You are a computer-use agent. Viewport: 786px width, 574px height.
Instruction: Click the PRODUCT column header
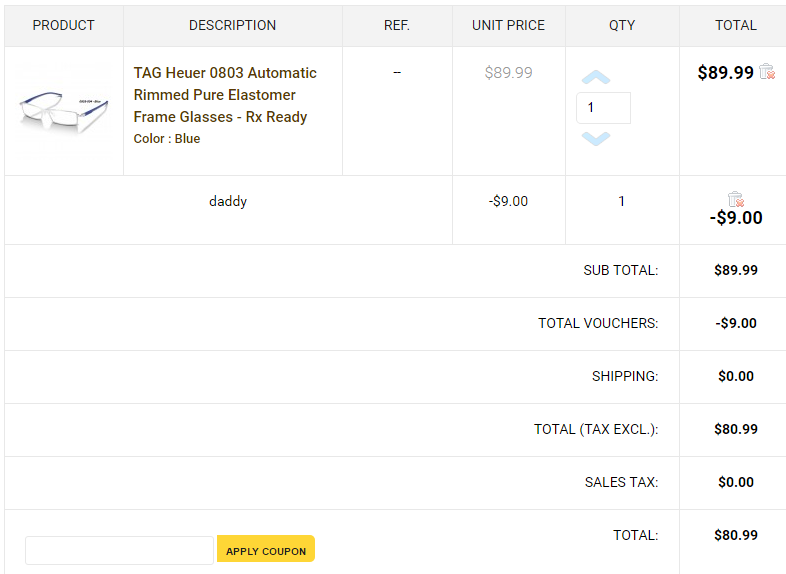coord(63,25)
